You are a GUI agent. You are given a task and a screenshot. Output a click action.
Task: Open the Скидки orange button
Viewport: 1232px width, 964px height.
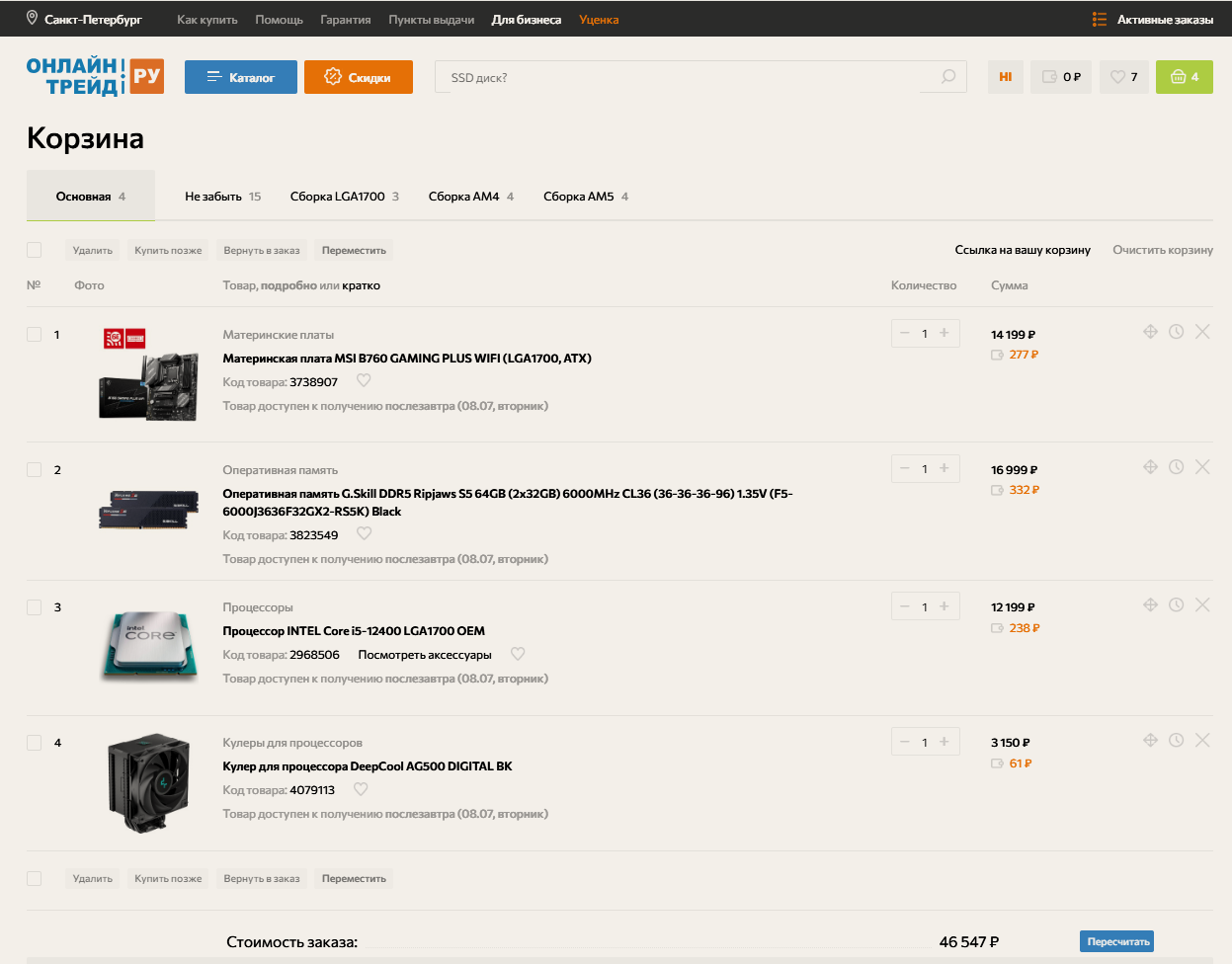coord(359,77)
